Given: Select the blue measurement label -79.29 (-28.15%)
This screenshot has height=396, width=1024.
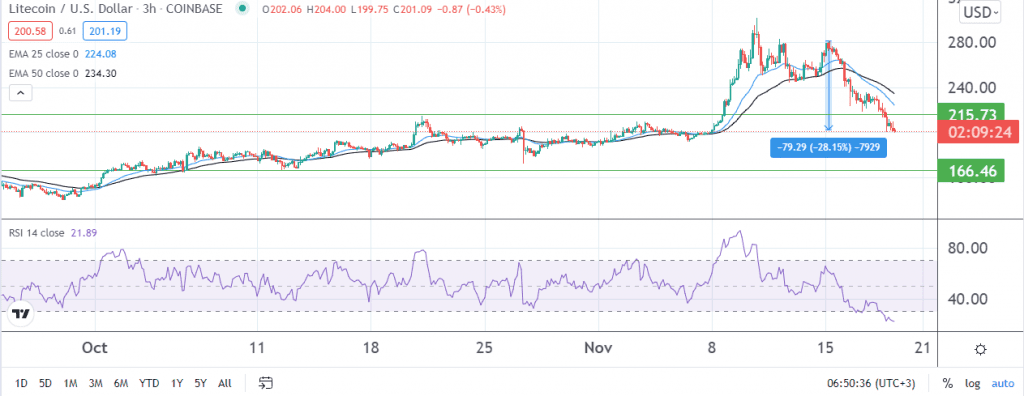Looking at the screenshot, I should (828, 148).
